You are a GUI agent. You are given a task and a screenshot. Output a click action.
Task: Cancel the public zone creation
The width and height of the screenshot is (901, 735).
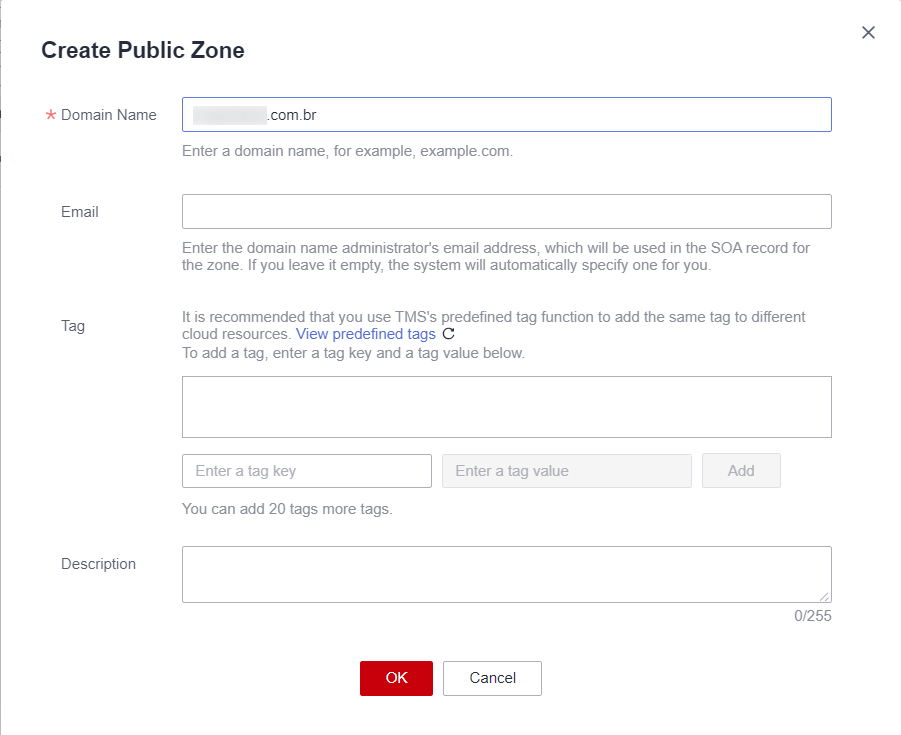[x=492, y=678]
